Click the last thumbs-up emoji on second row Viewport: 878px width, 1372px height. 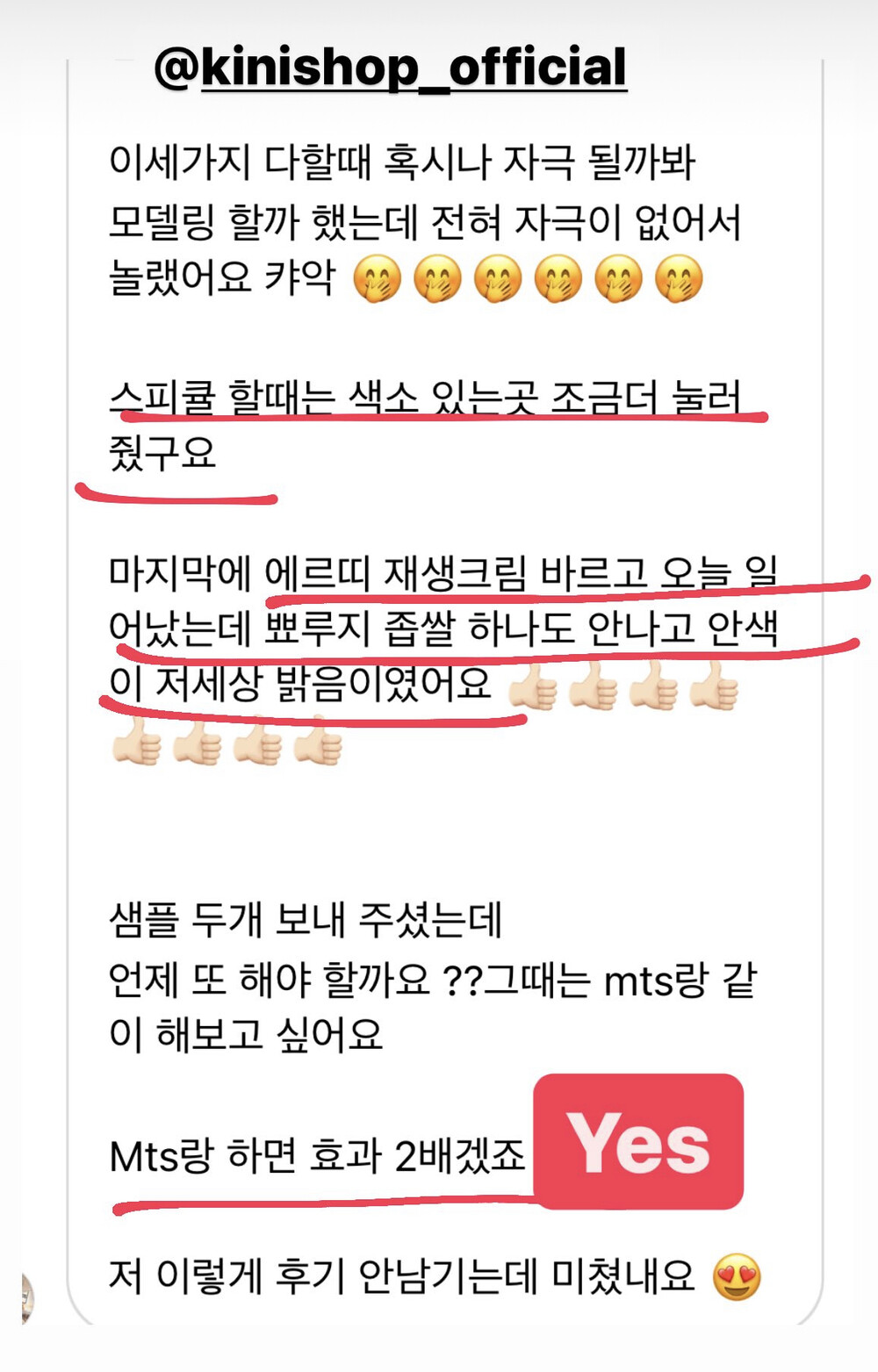point(317,742)
